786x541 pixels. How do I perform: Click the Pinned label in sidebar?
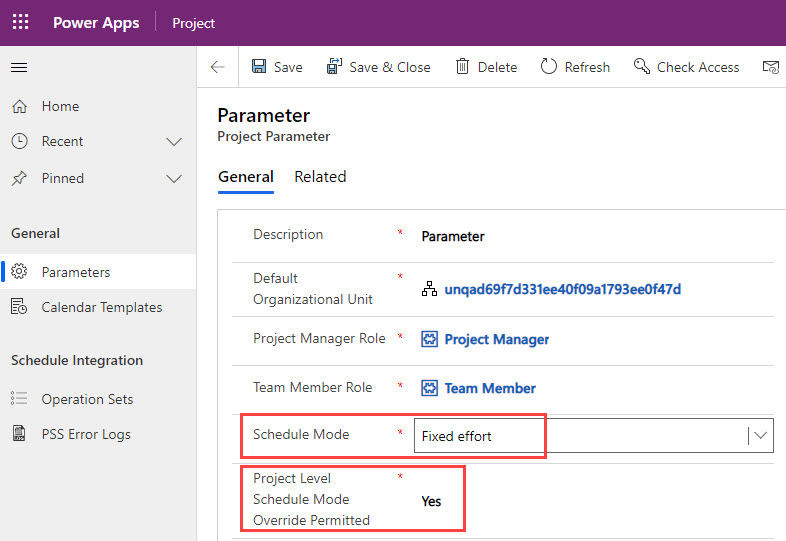point(63,178)
